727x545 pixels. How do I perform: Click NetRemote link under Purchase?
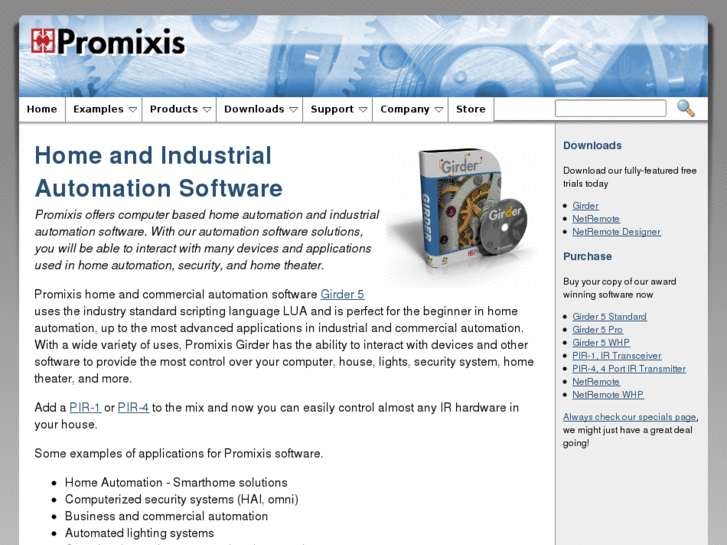tap(596, 381)
